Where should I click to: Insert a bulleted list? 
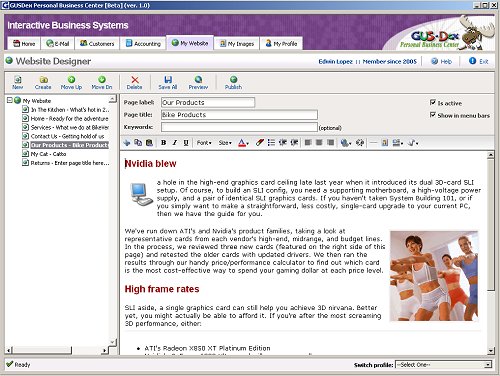pos(271,143)
